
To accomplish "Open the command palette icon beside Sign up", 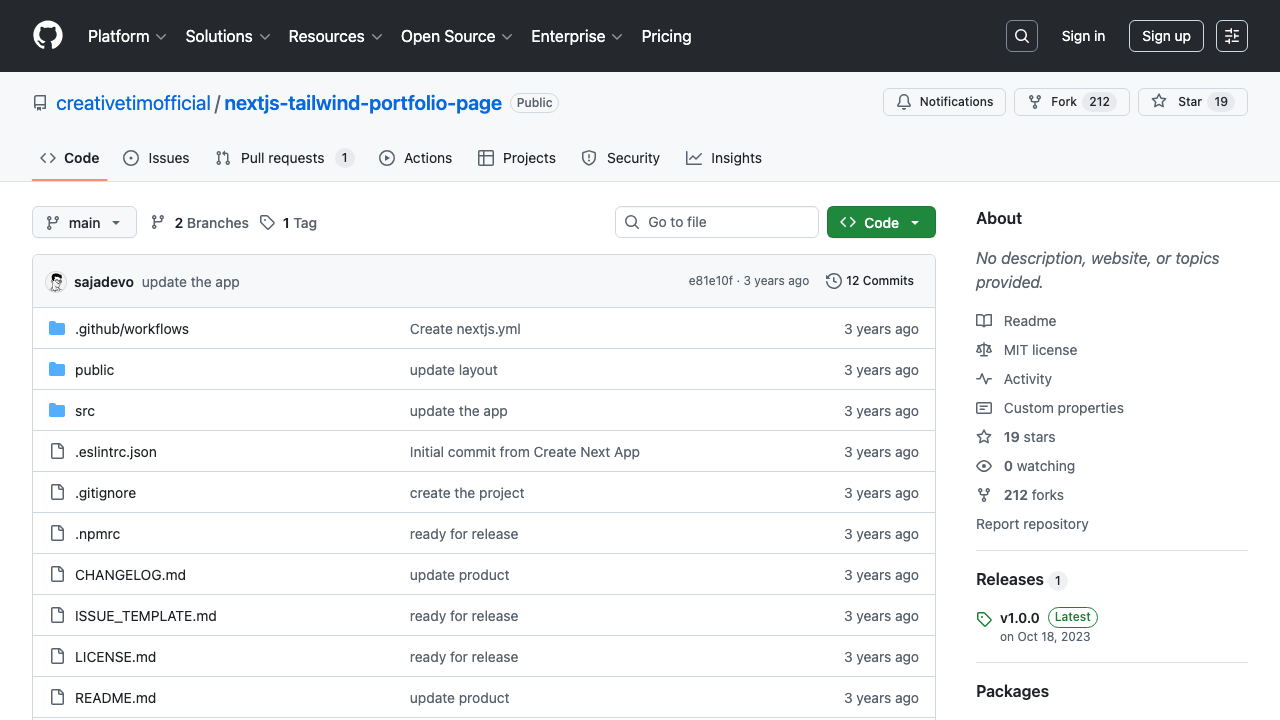I will tap(1231, 36).
